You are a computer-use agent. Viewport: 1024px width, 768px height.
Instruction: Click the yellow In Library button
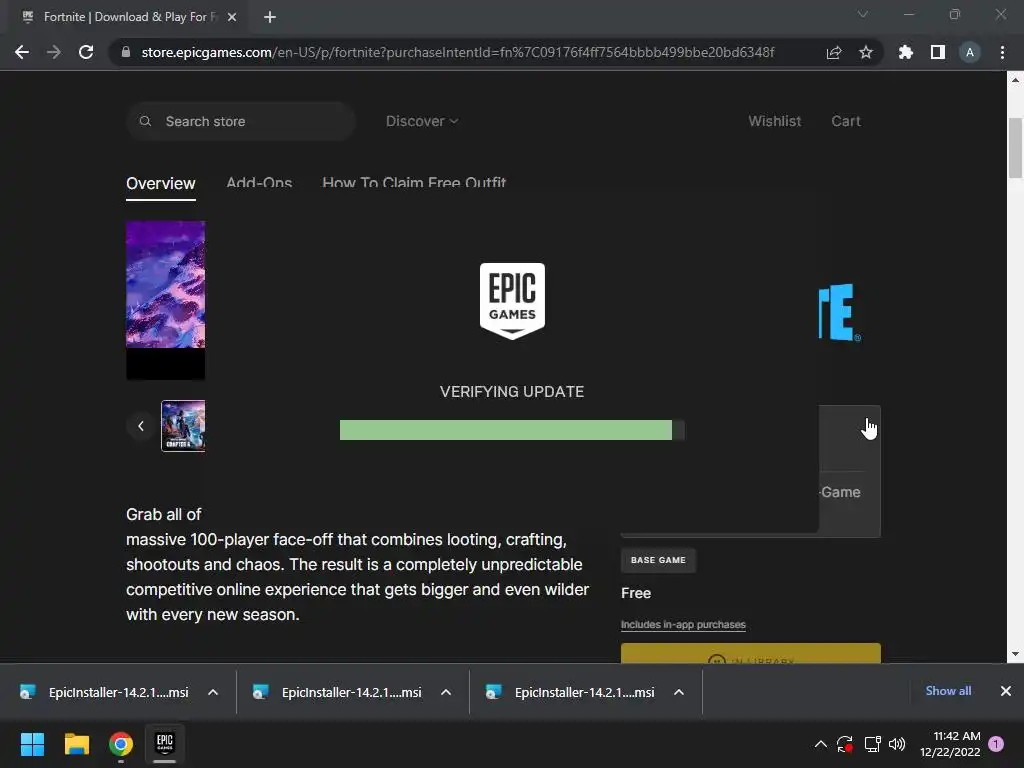750,654
